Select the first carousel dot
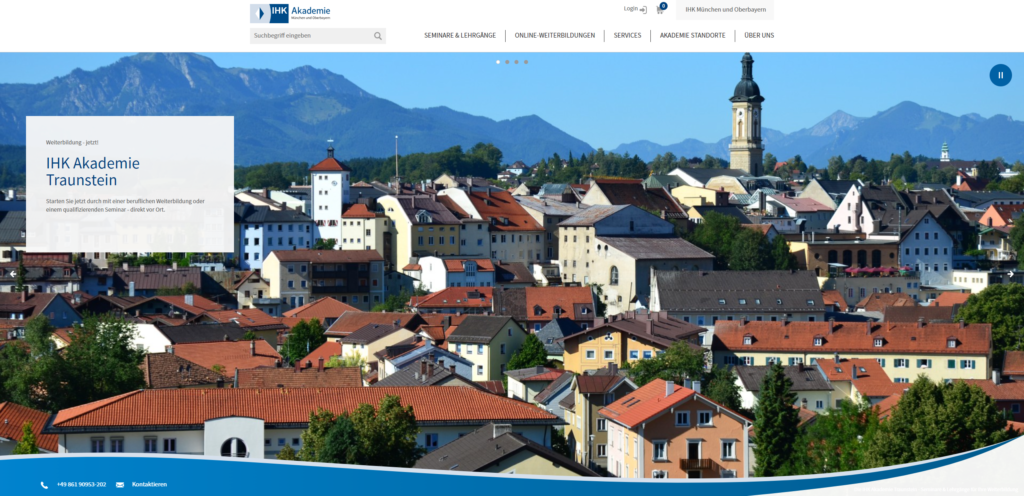Image resolution: width=1024 pixels, height=496 pixels. coord(498,62)
